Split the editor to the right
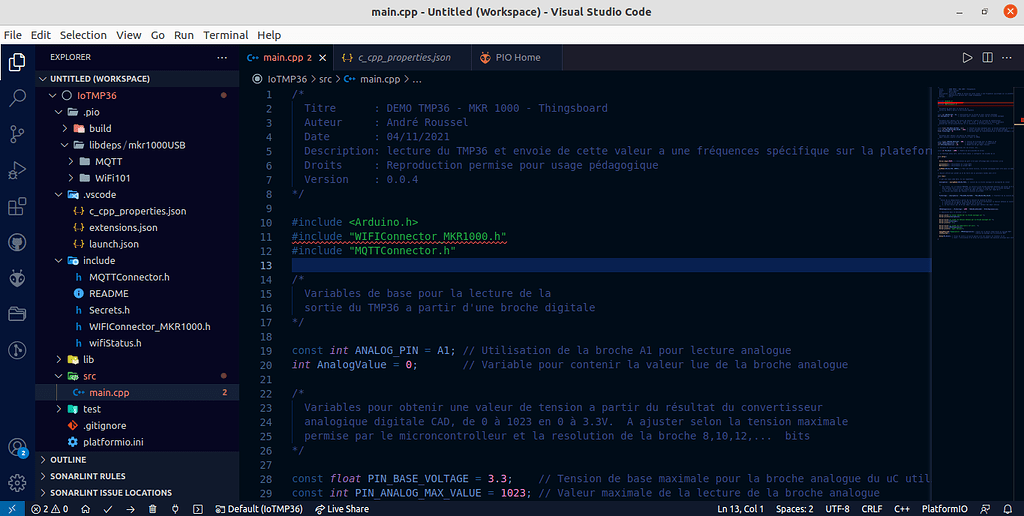1024x516 pixels. click(987, 57)
